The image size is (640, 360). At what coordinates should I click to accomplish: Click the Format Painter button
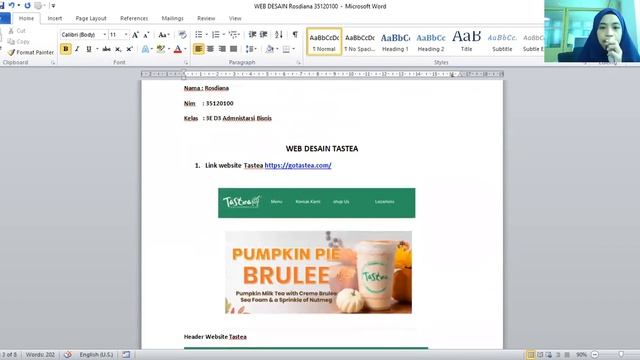(x=31, y=52)
